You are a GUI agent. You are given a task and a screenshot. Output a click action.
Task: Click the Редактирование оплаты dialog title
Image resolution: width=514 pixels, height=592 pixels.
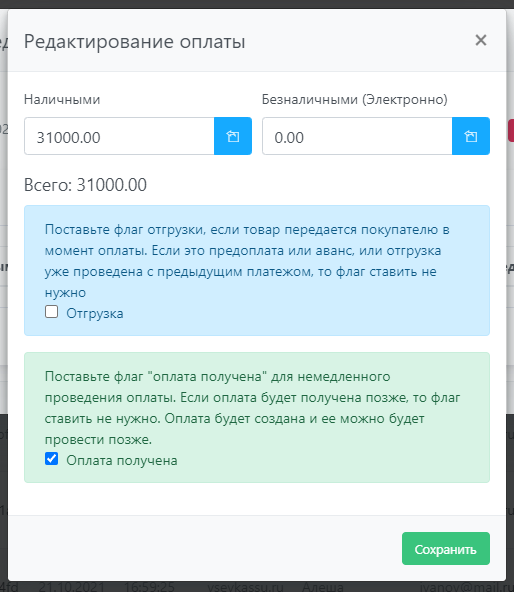point(134,41)
